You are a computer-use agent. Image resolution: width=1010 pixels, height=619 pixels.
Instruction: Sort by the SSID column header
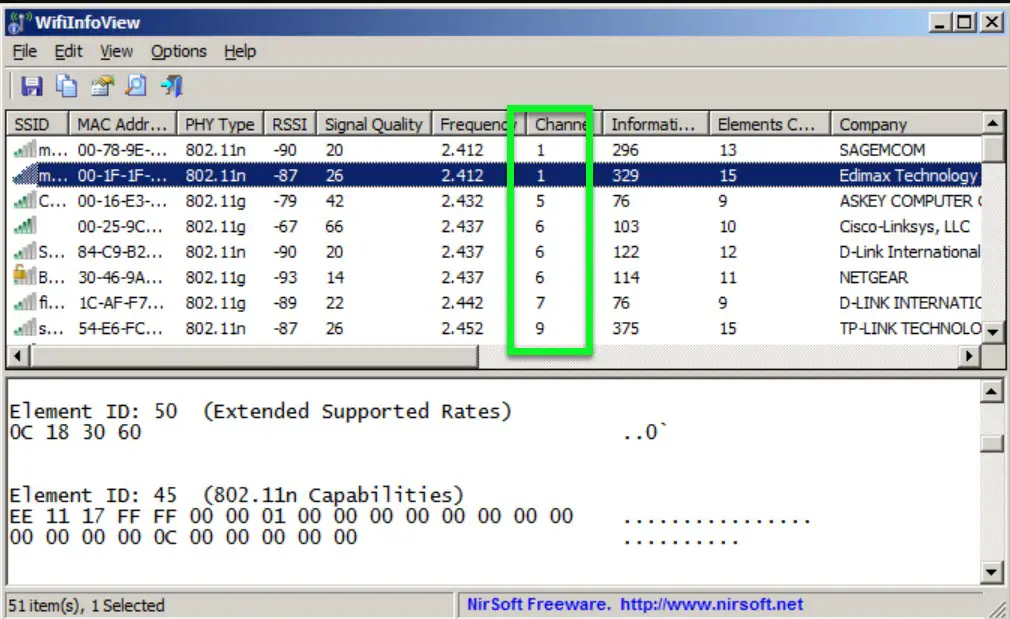(37, 124)
